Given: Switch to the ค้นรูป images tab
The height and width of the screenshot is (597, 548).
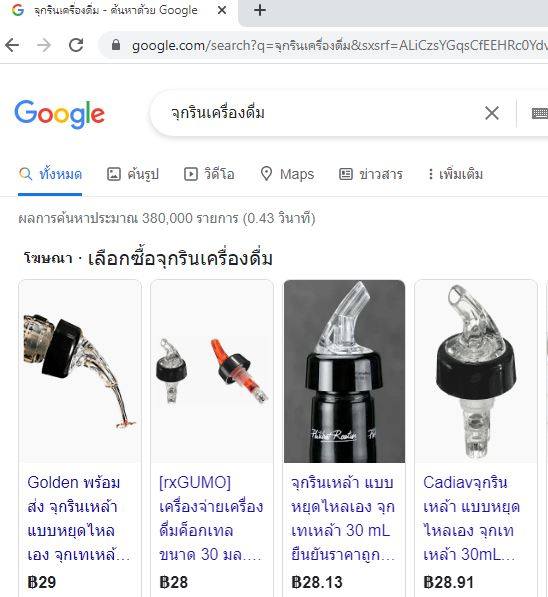Looking at the screenshot, I should click(133, 174).
